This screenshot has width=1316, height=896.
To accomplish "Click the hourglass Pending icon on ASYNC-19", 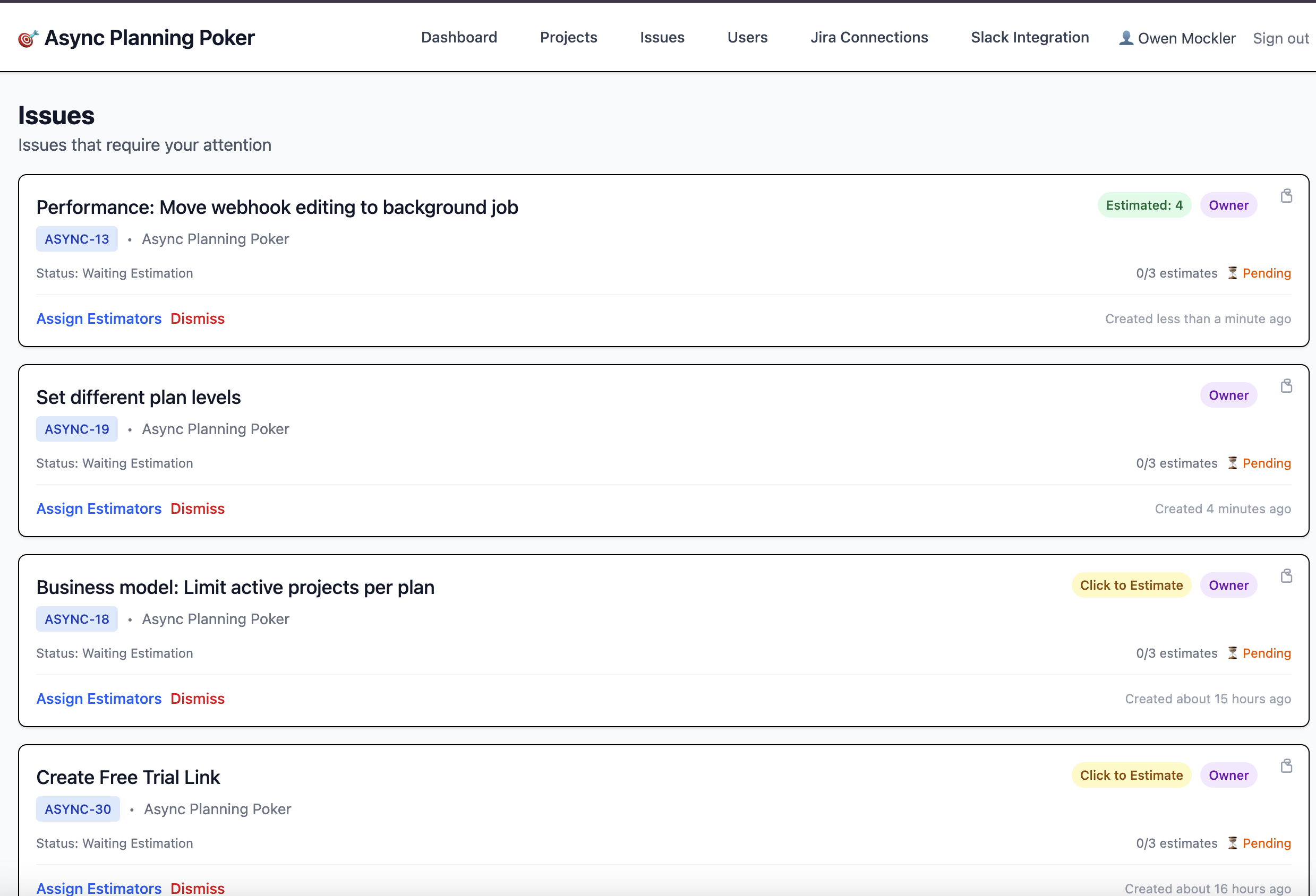I will click(x=1233, y=463).
